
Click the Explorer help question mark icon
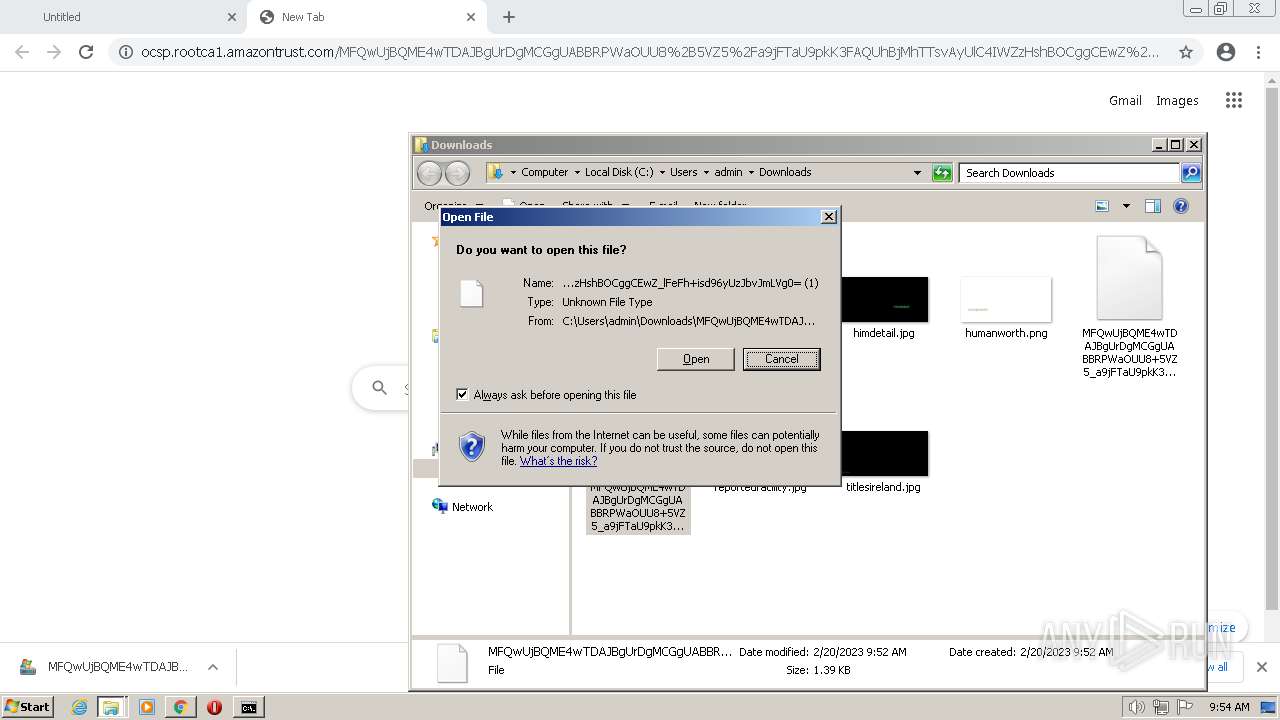coord(1181,206)
